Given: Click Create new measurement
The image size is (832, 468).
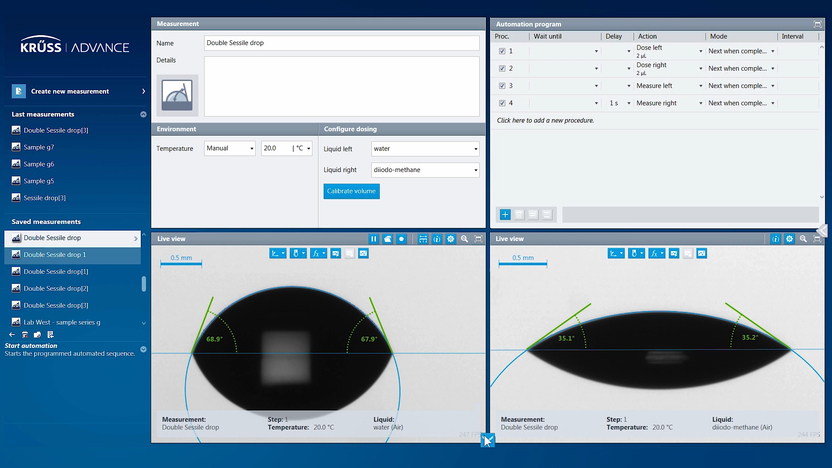Looking at the screenshot, I should pyautogui.click(x=70, y=91).
